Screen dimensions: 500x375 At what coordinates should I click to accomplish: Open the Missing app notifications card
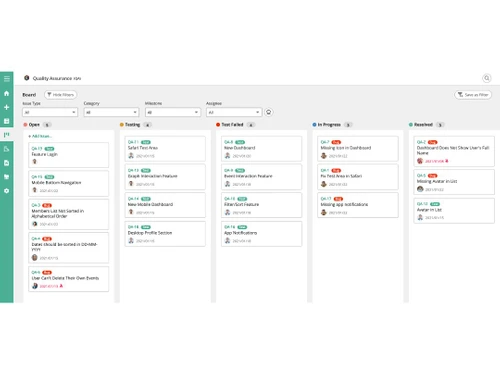coord(358,205)
